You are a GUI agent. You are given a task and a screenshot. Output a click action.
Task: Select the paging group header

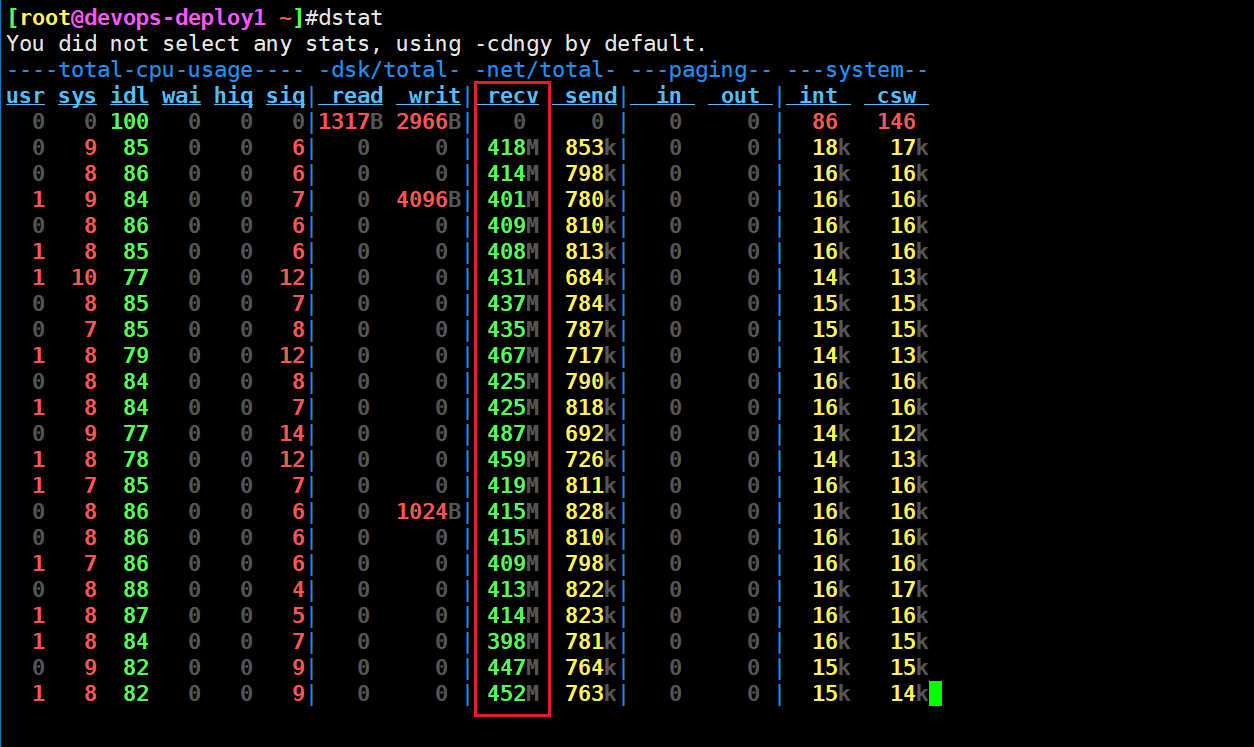tap(701, 70)
